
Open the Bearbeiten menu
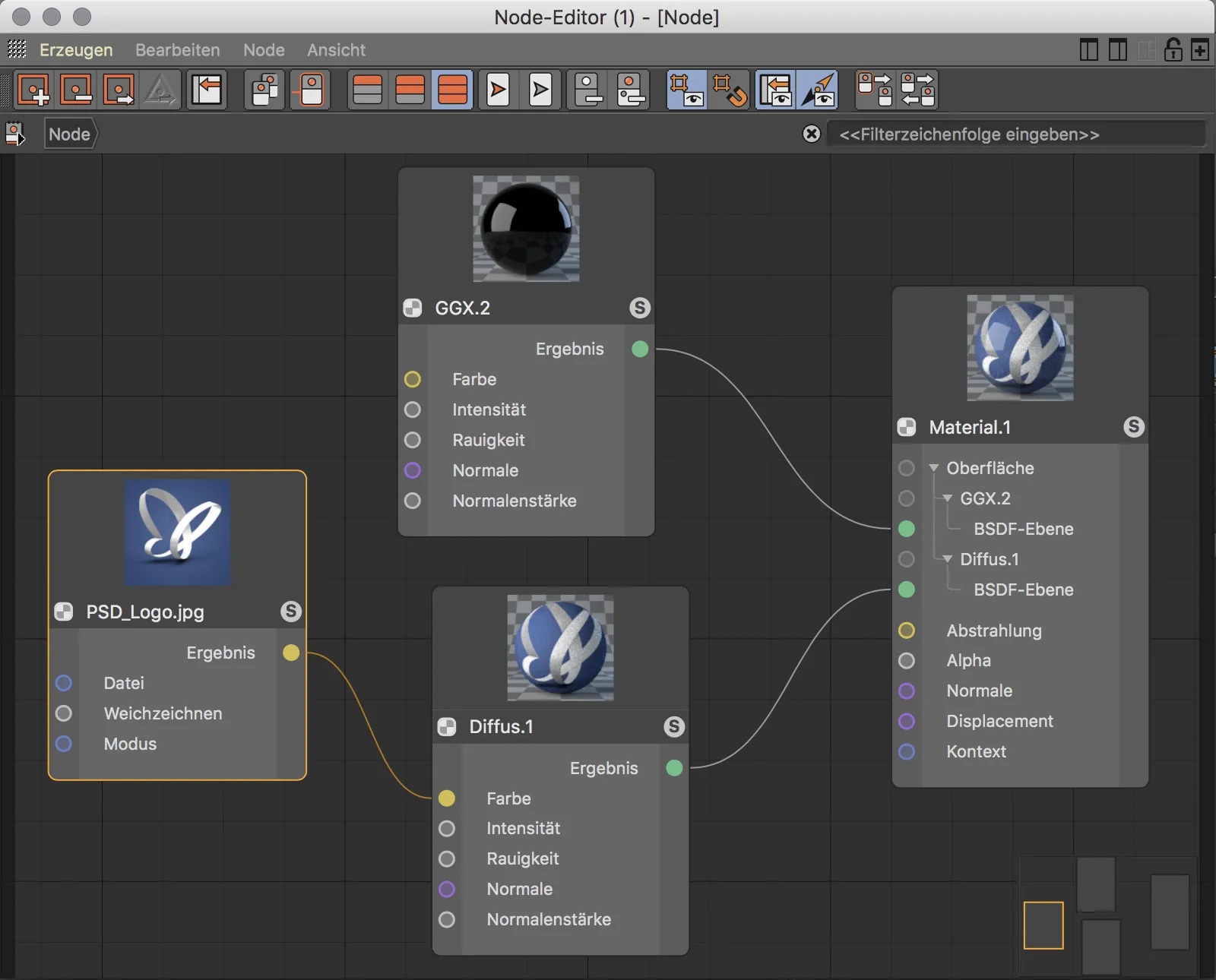coord(177,50)
